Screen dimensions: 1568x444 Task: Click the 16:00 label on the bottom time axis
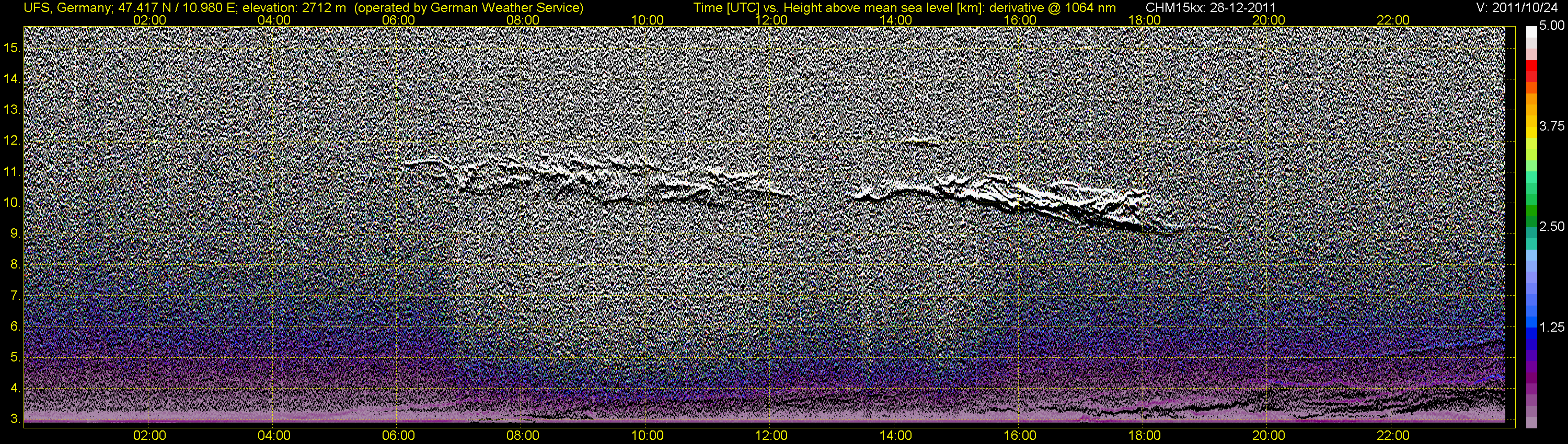pos(1020,436)
